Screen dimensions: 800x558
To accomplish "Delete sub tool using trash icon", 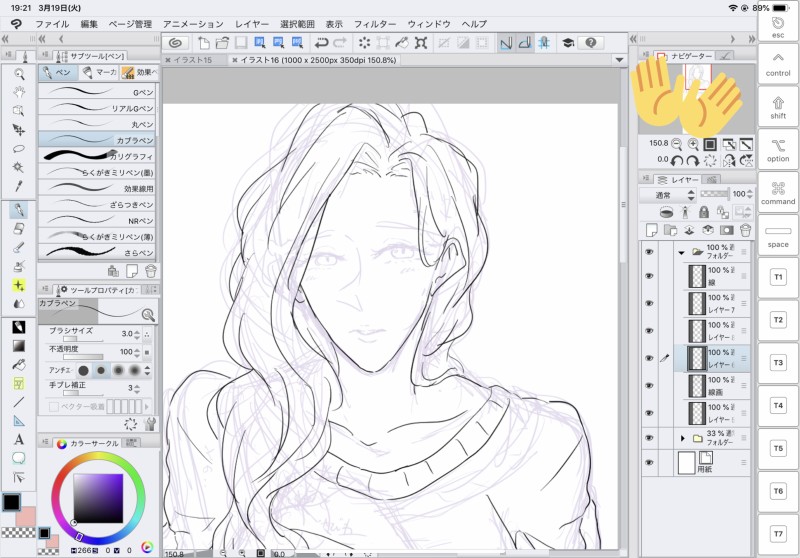I will coord(151,271).
